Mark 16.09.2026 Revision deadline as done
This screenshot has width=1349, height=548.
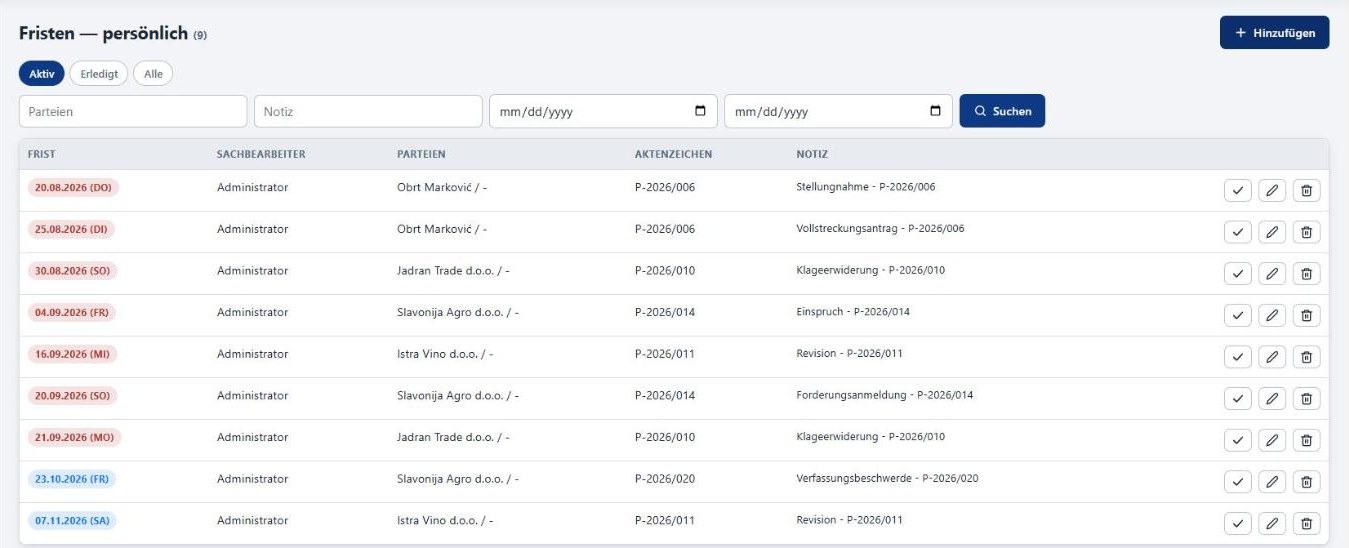tap(1237, 357)
